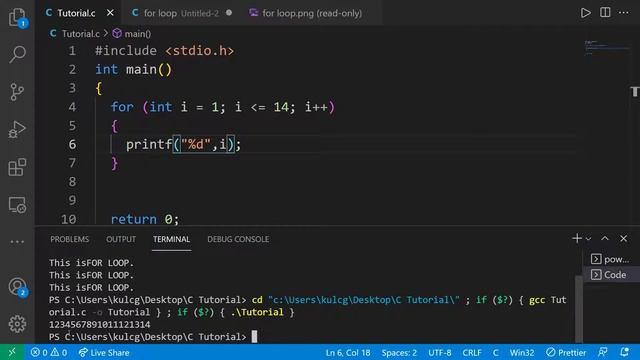Open the Manage settings gear
Screen dimensions: 640x360
point(17,324)
